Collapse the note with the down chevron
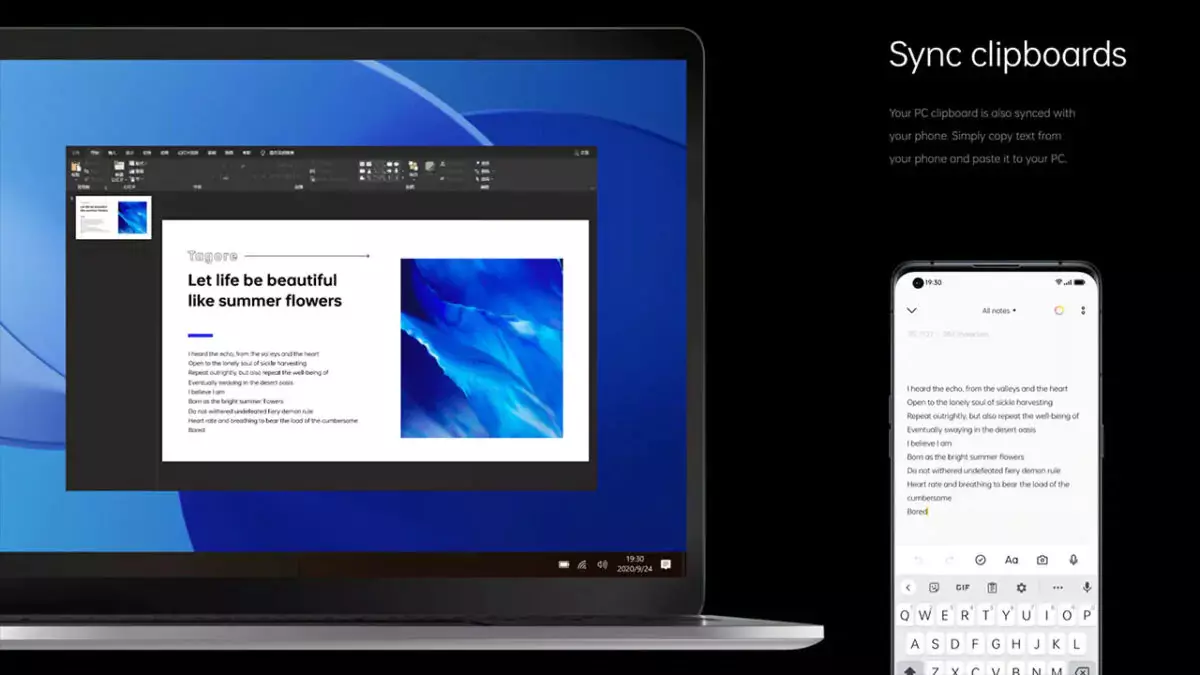Image resolution: width=1200 pixels, height=675 pixels. 911,311
